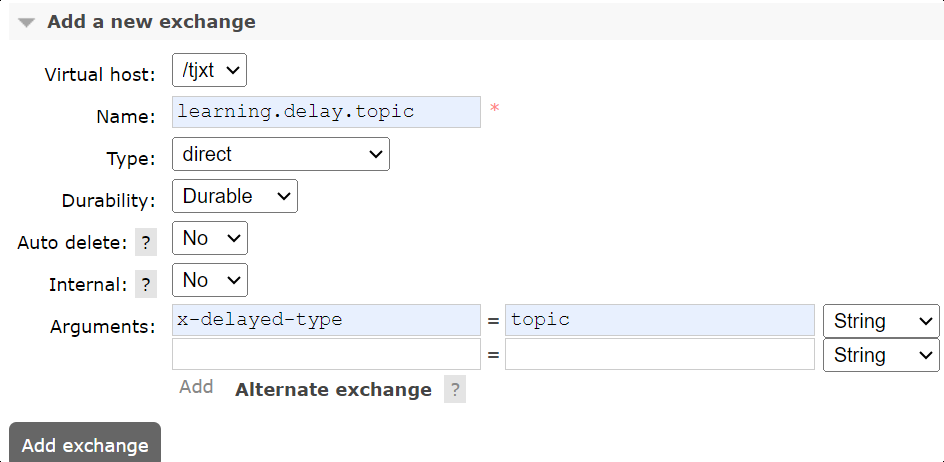Open the second argument String type dropdown

click(880, 355)
